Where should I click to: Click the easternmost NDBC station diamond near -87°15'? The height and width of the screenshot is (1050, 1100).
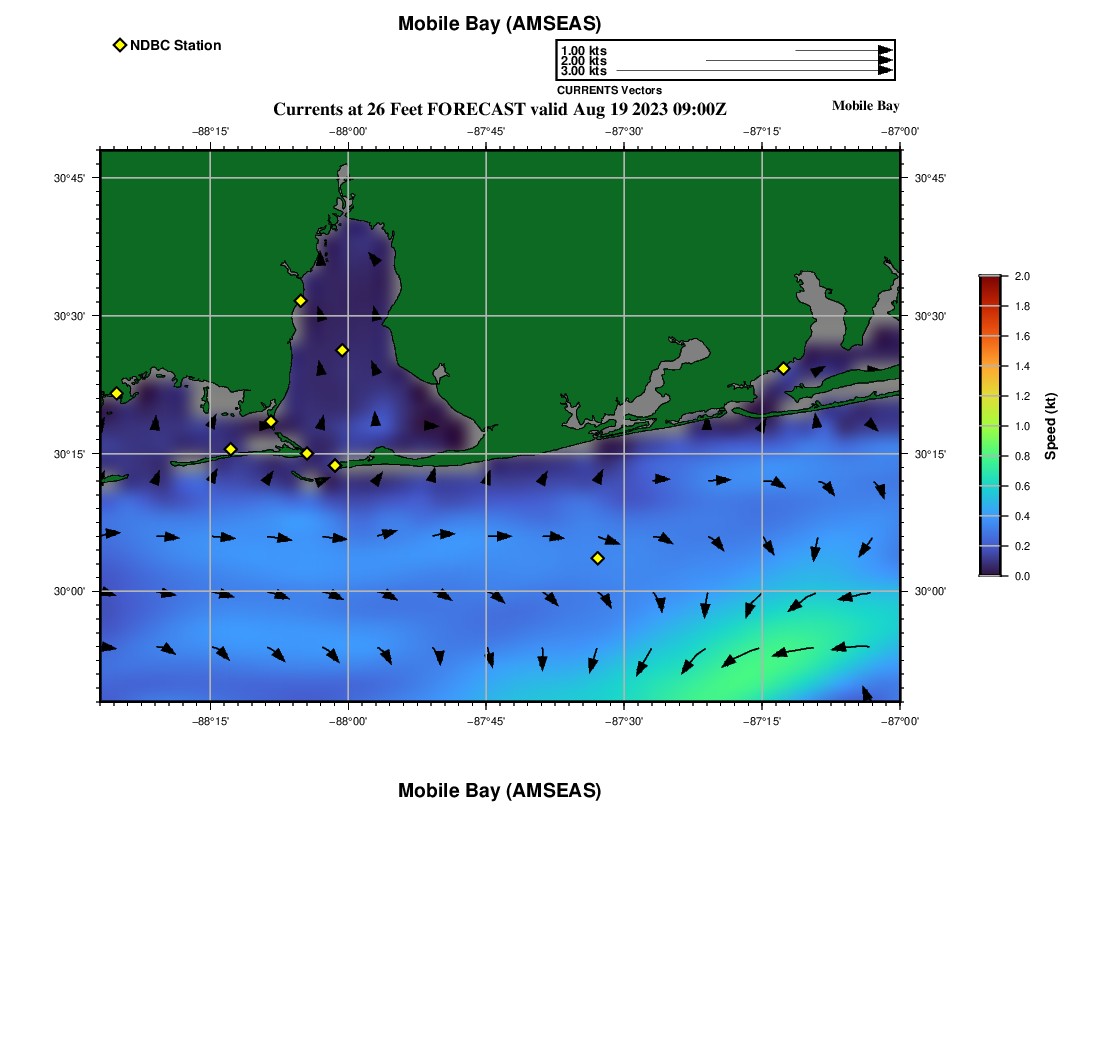(783, 368)
